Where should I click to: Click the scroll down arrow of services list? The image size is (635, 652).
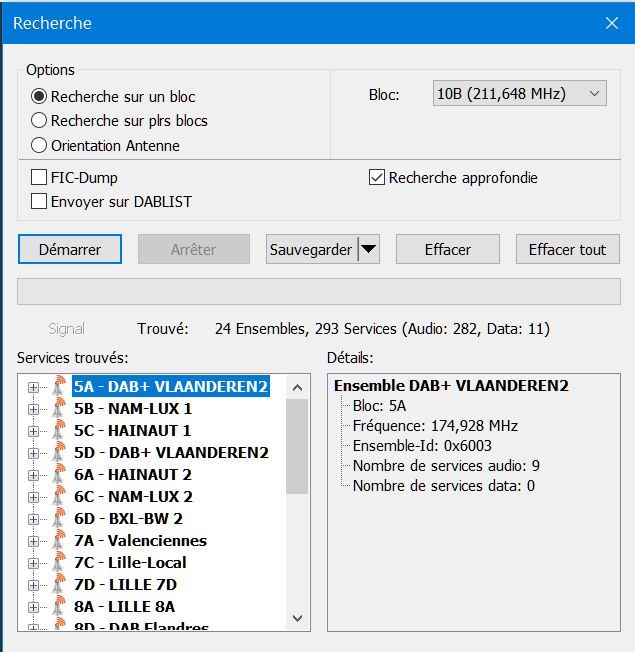click(297, 618)
